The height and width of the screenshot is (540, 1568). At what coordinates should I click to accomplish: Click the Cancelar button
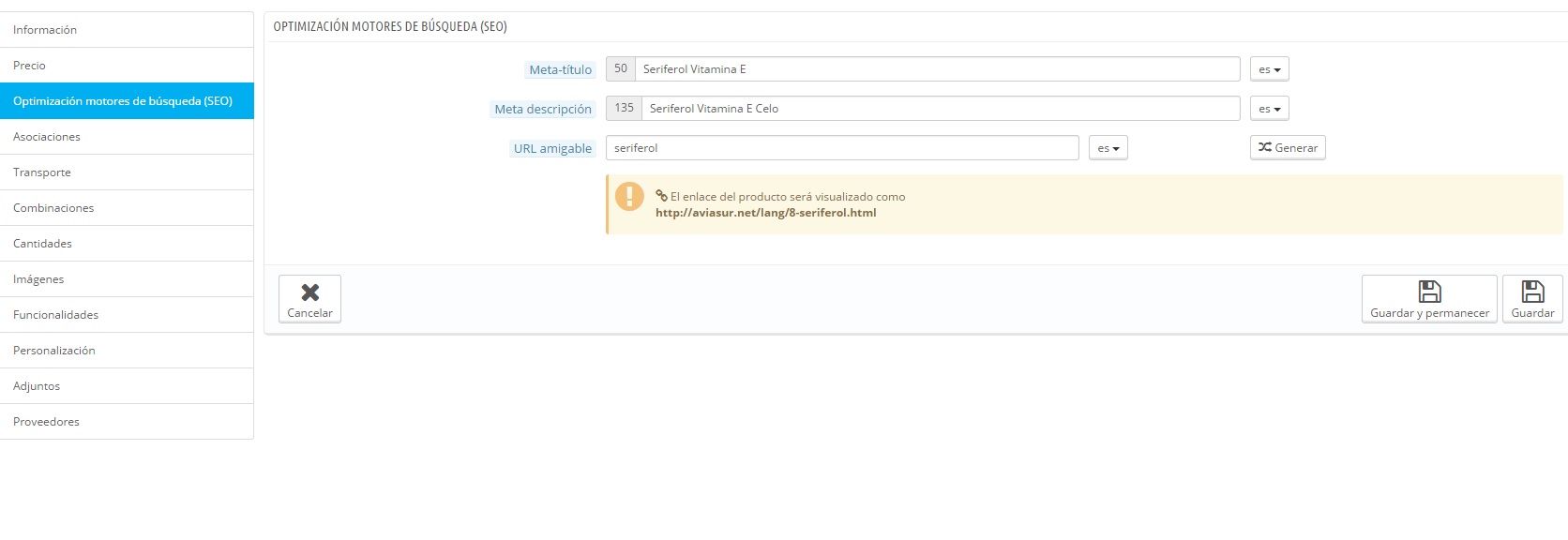coord(309,299)
